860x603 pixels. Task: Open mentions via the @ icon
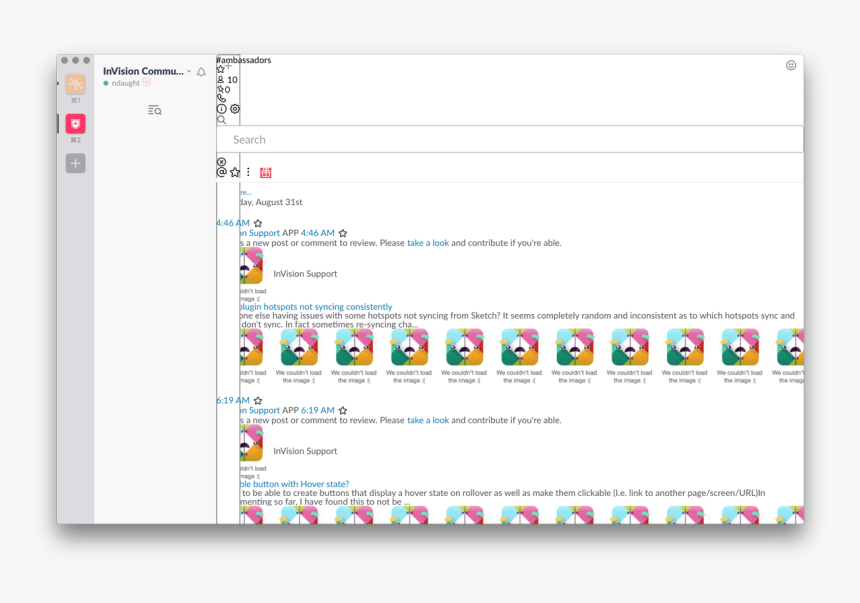point(221,172)
